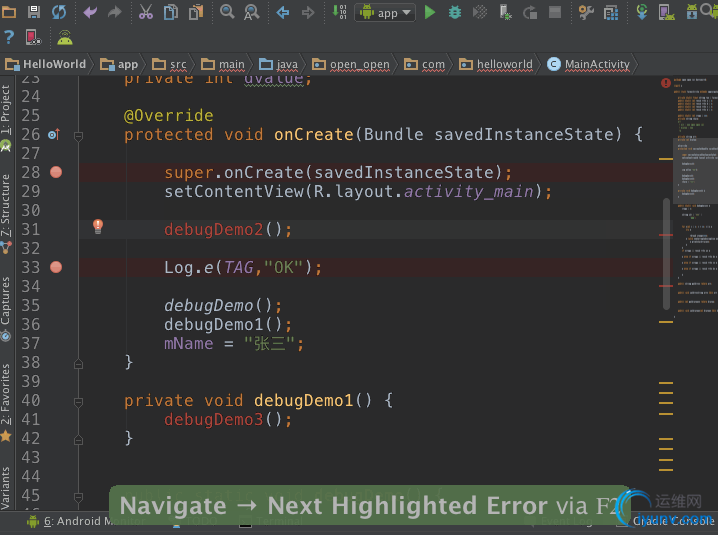Viewport: 718px width, 535px height.
Task: Start debugging with the bug icon
Action: pyautogui.click(x=455, y=12)
